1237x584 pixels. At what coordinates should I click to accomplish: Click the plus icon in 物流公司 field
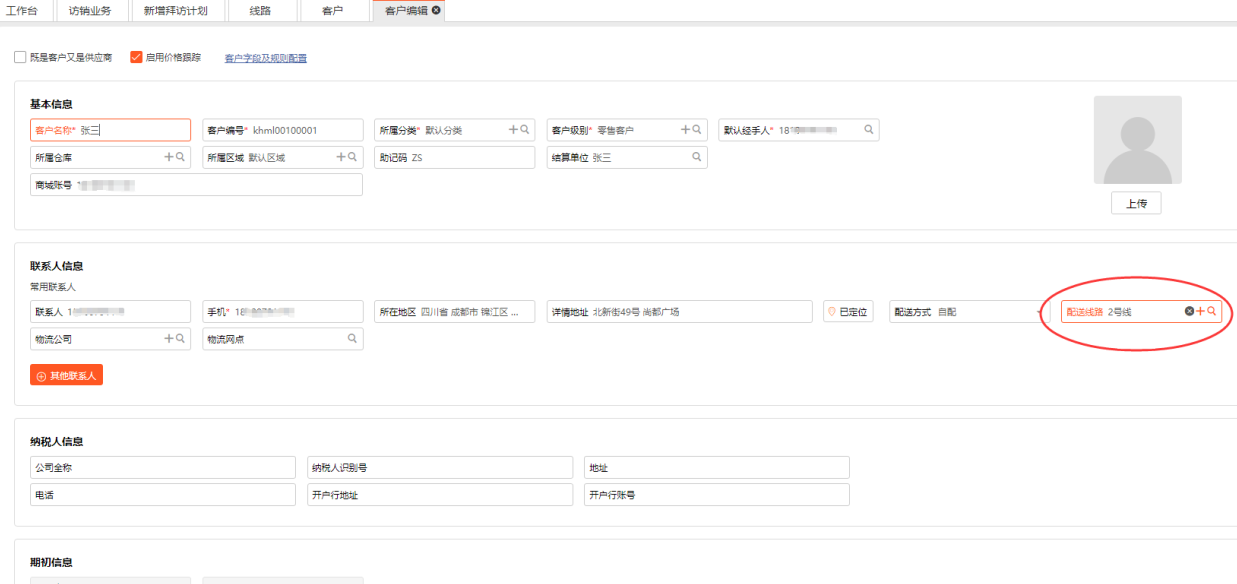pyautogui.click(x=169, y=339)
